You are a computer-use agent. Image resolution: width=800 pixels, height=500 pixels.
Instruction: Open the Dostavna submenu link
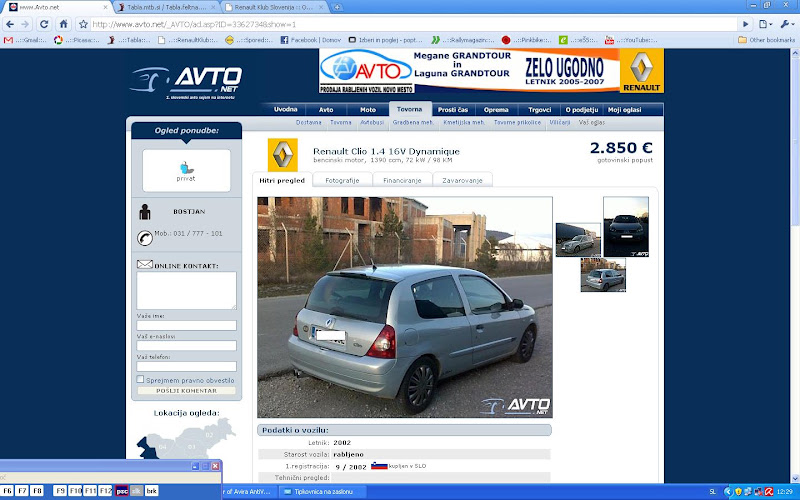point(309,122)
